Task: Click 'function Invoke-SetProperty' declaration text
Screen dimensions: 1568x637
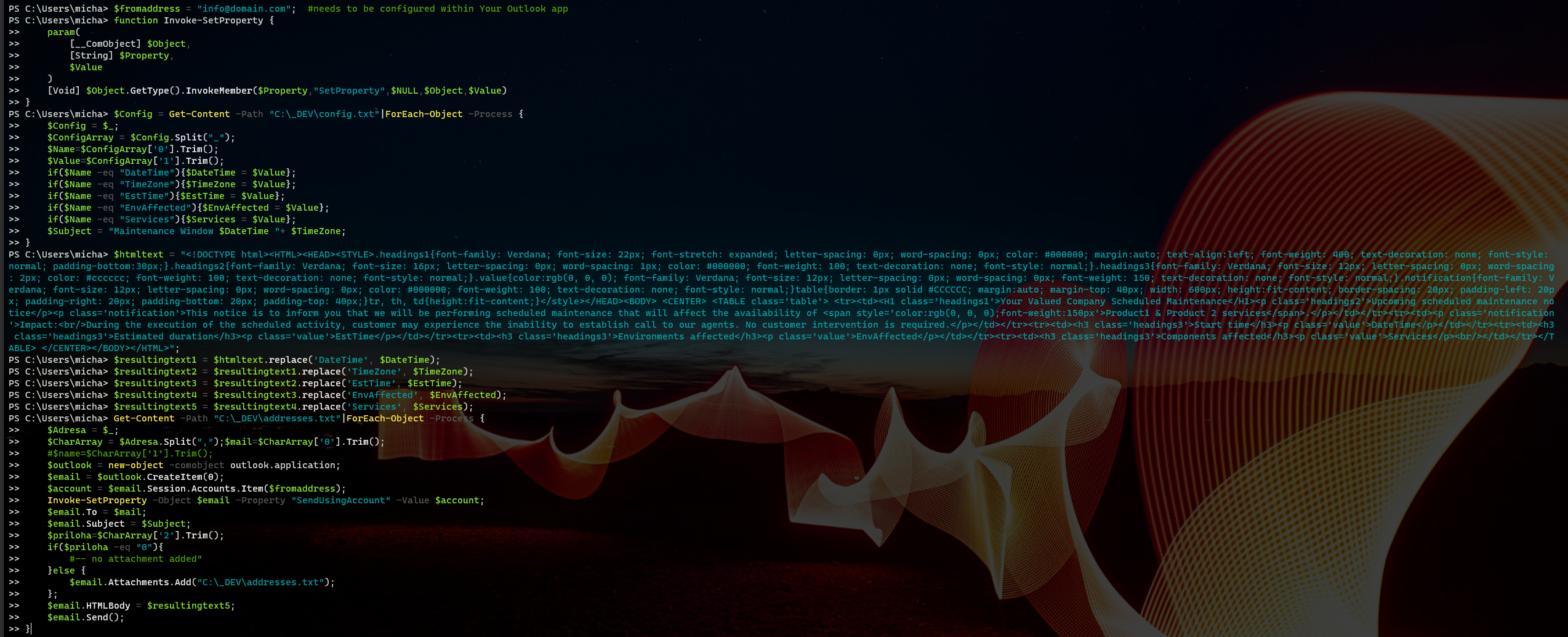Action: 188,20
